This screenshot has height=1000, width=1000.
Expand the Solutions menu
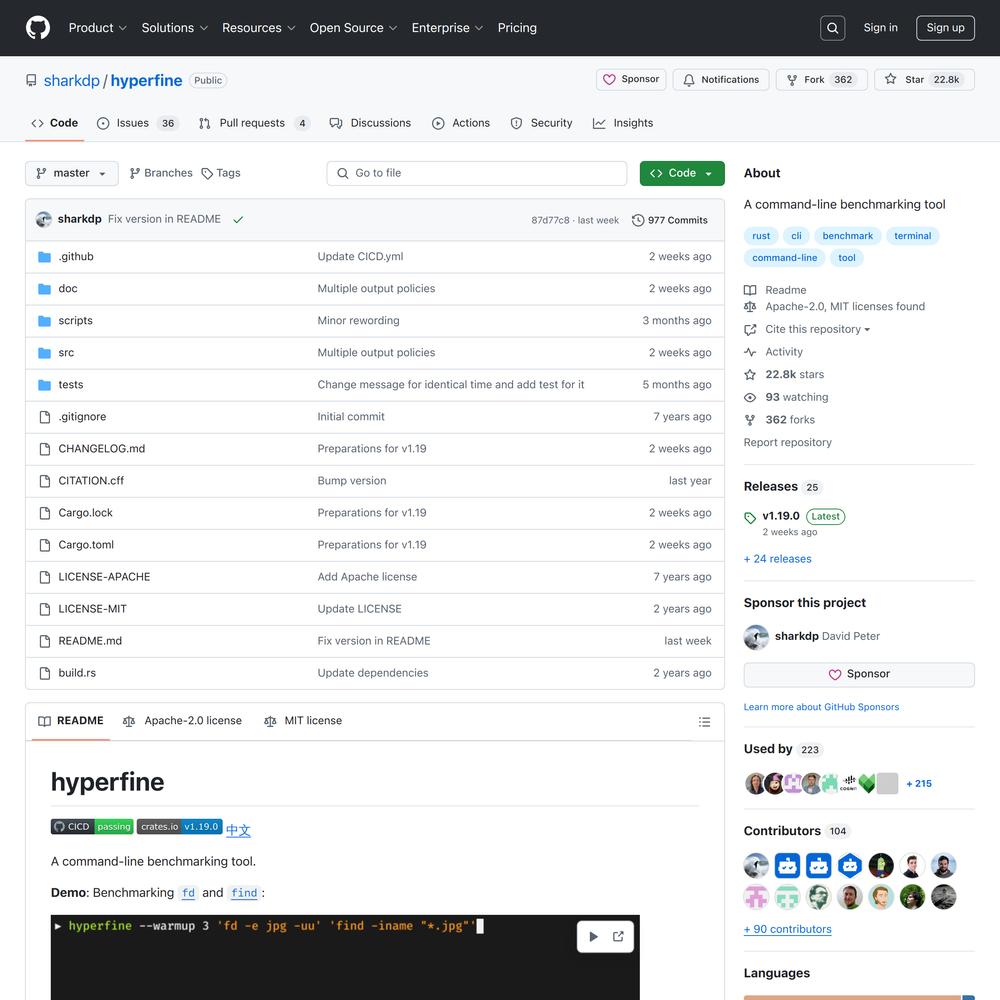174,28
